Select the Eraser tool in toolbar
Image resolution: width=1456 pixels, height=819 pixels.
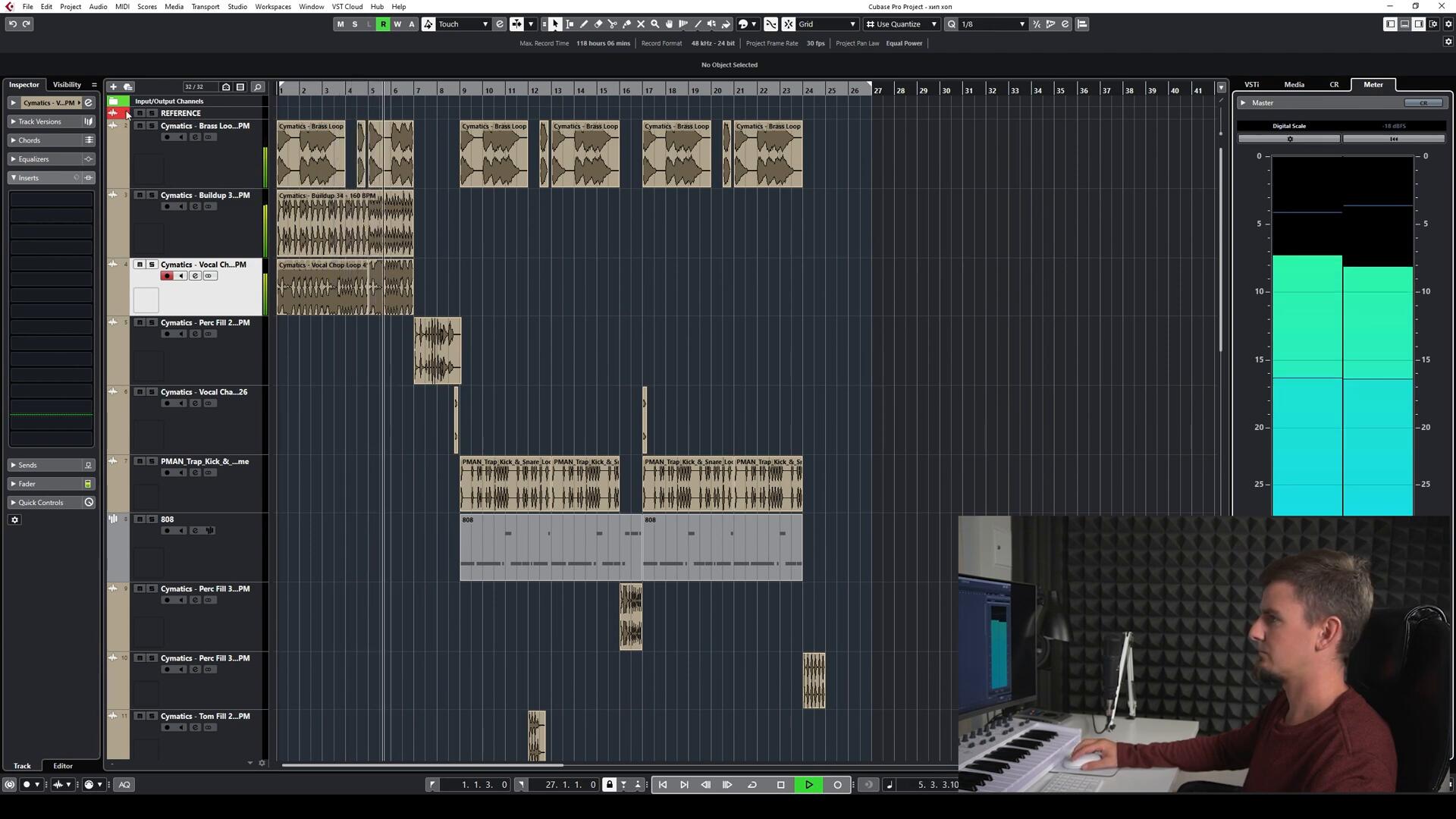coord(598,24)
